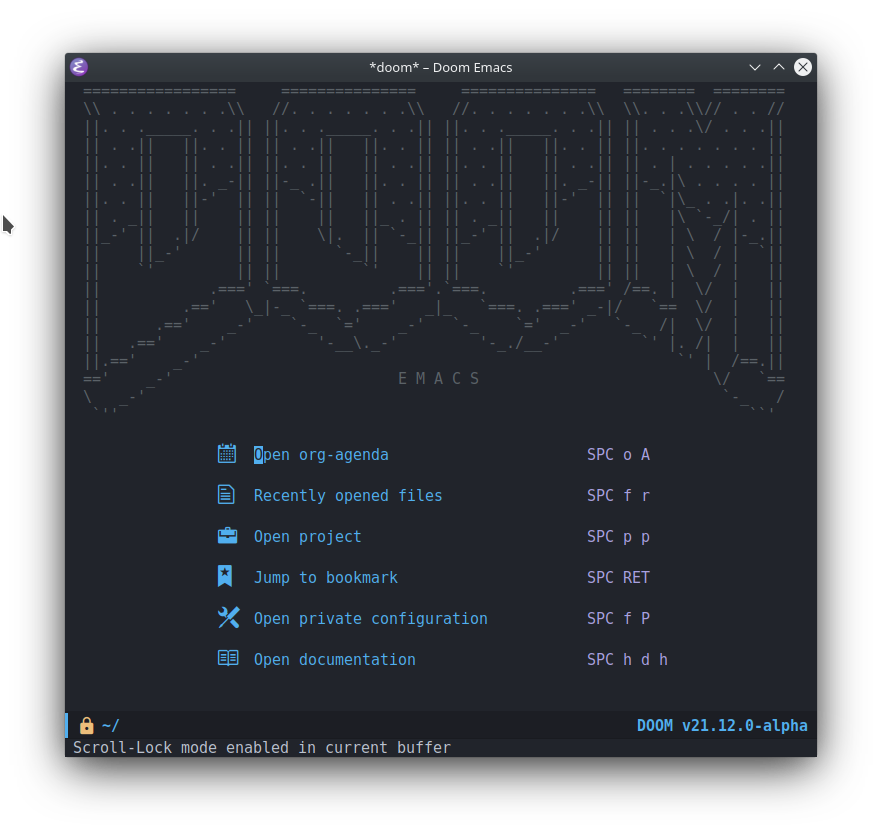Image resolution: width=882 pixels, height=834 pixels.
Task: Open the org-agenda dashboard entry
Action: pos(321,454)
